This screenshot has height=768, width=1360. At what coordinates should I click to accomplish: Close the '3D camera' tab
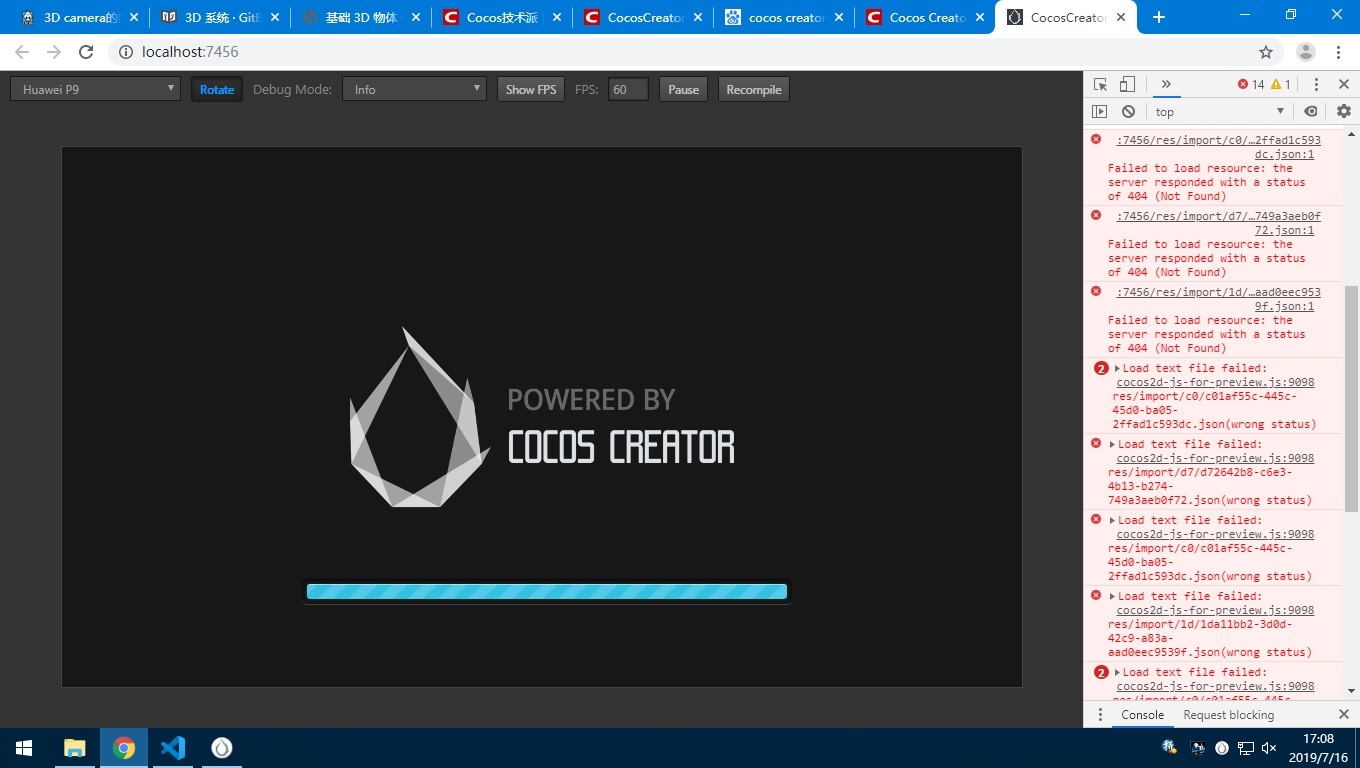[133, 17]
